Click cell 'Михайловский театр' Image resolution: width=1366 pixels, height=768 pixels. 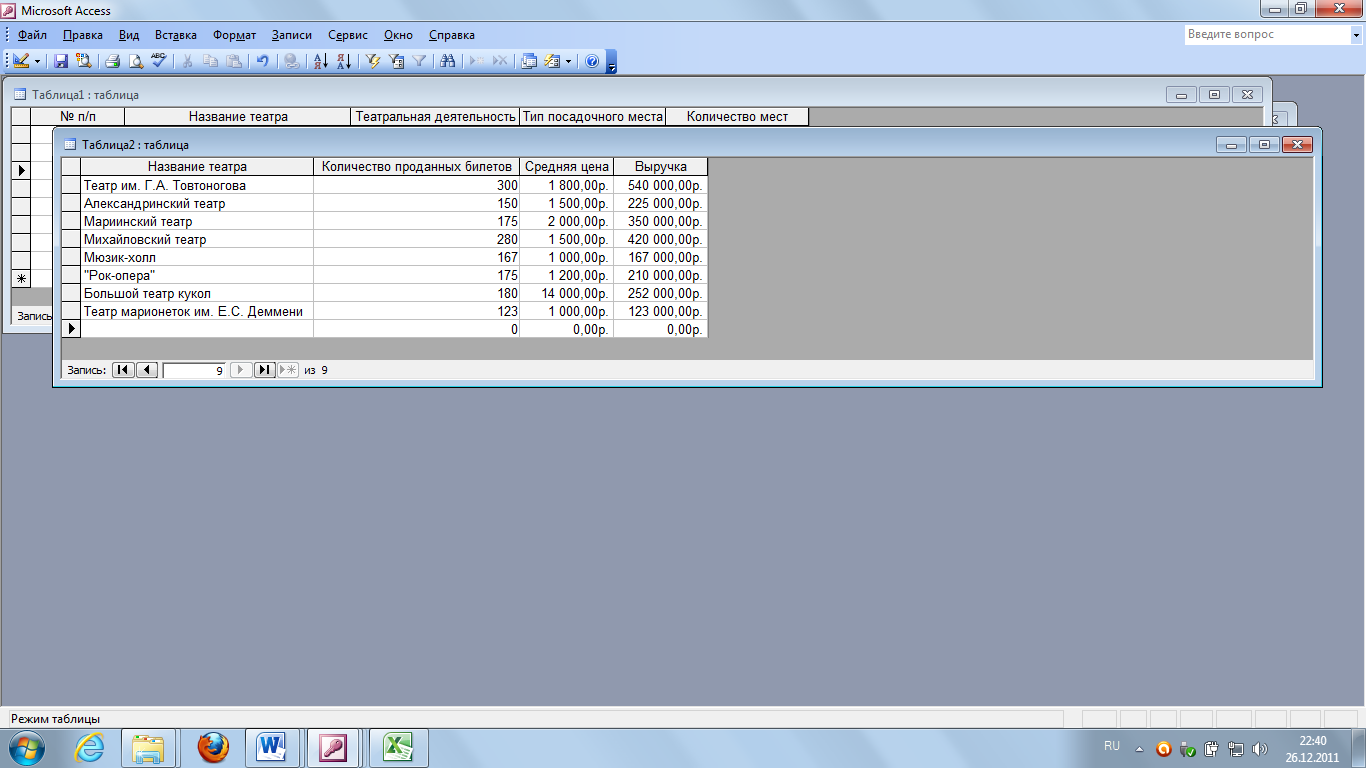click(x=197, y=239)
